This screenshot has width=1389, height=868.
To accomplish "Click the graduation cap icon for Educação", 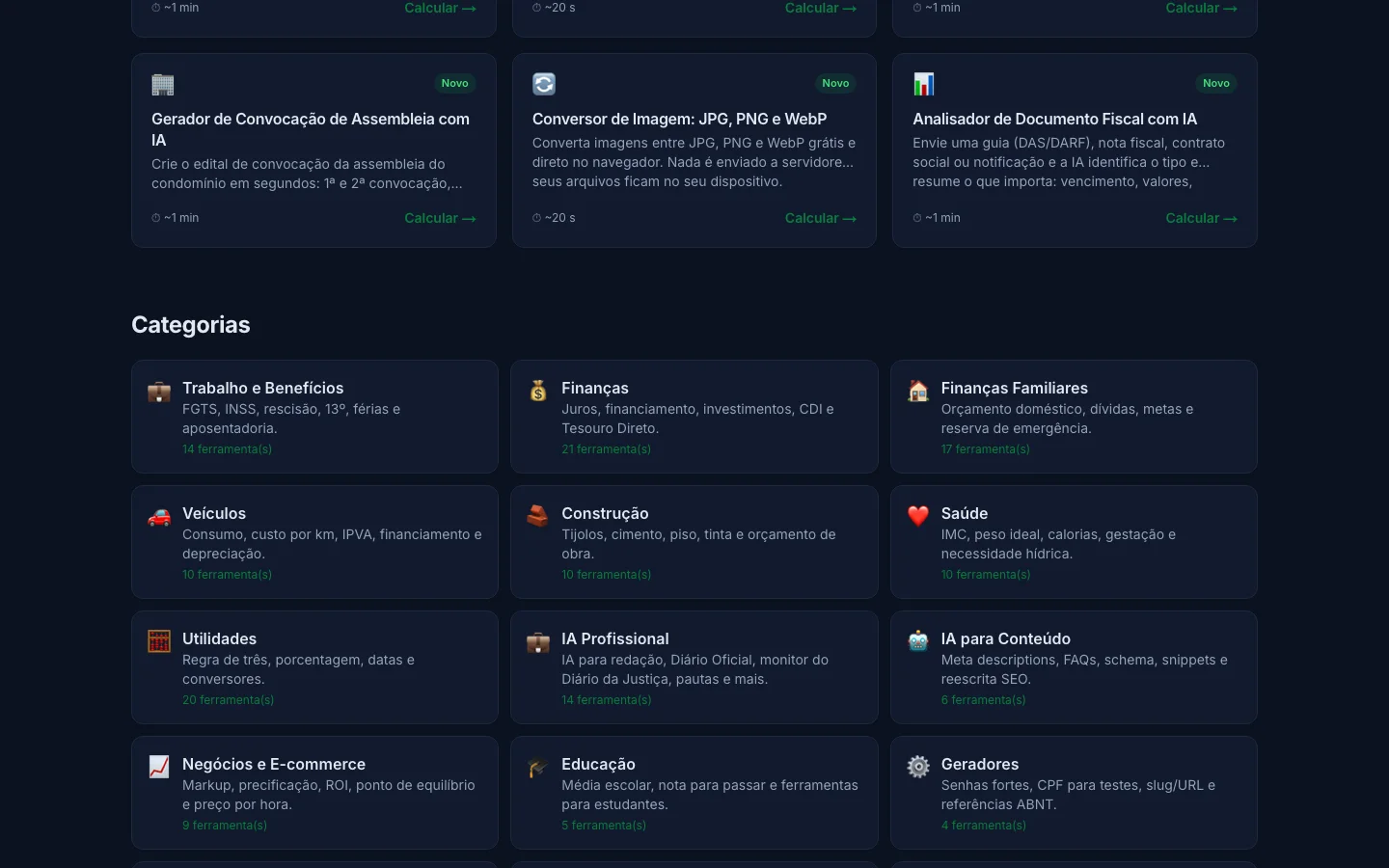I will click(x=538, y=768).
